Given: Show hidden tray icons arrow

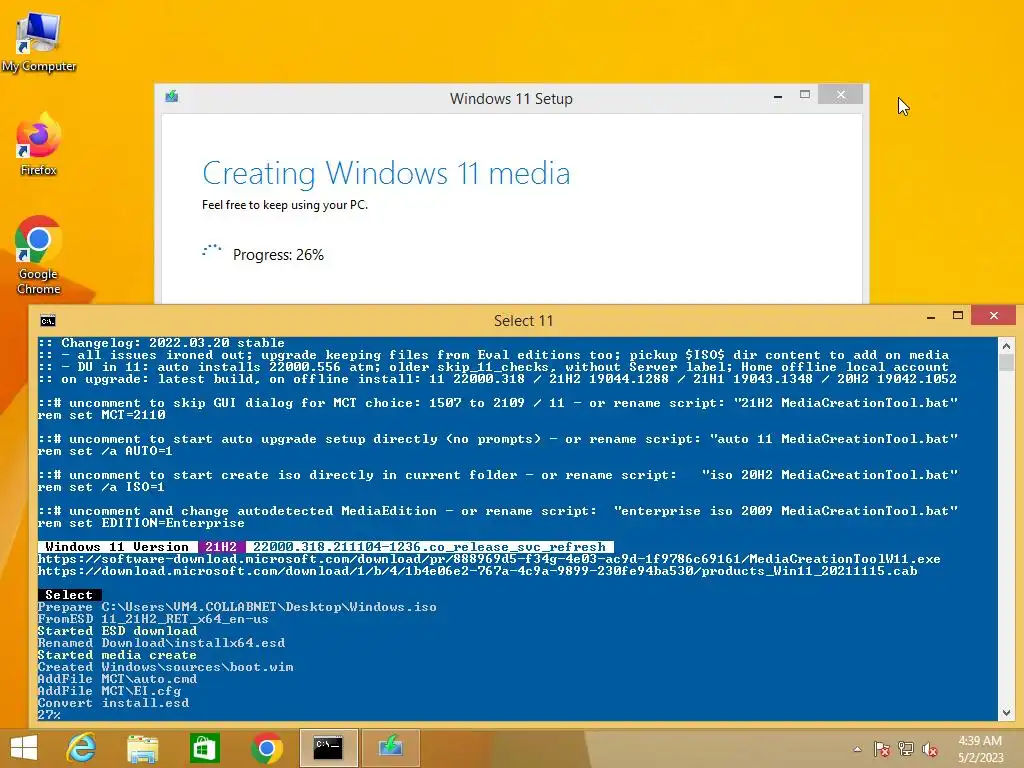Looking at the screenshot, I should click(x=857, y=749).
